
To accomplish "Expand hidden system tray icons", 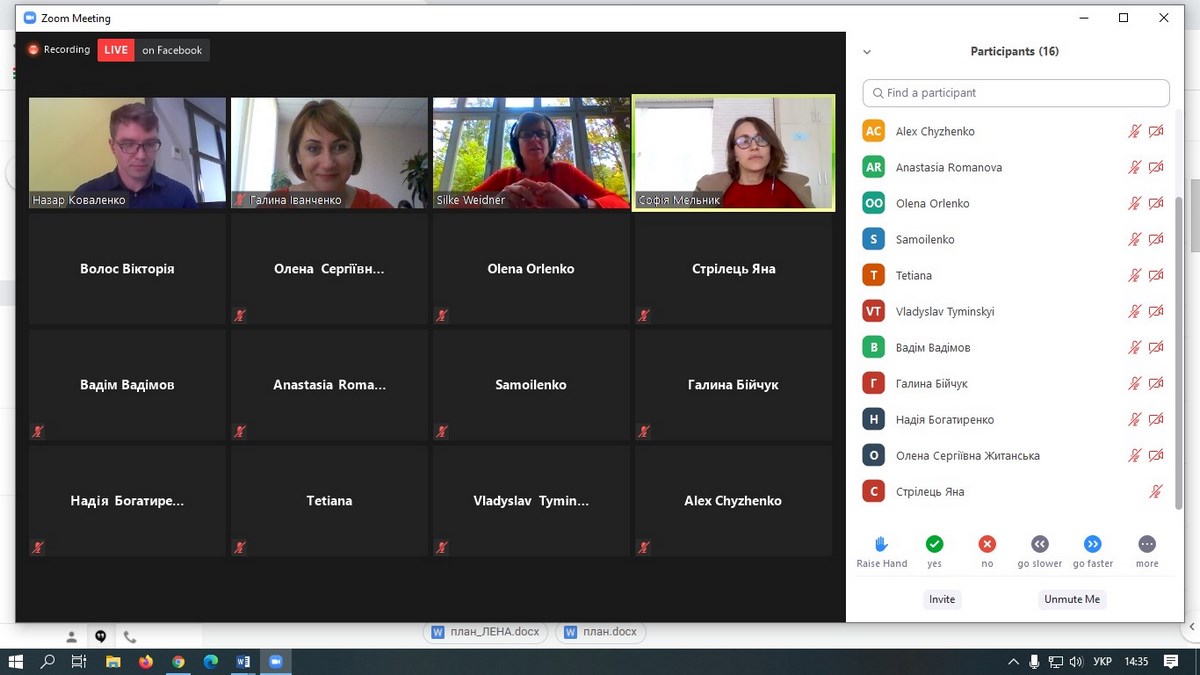I will (1014, 662).
